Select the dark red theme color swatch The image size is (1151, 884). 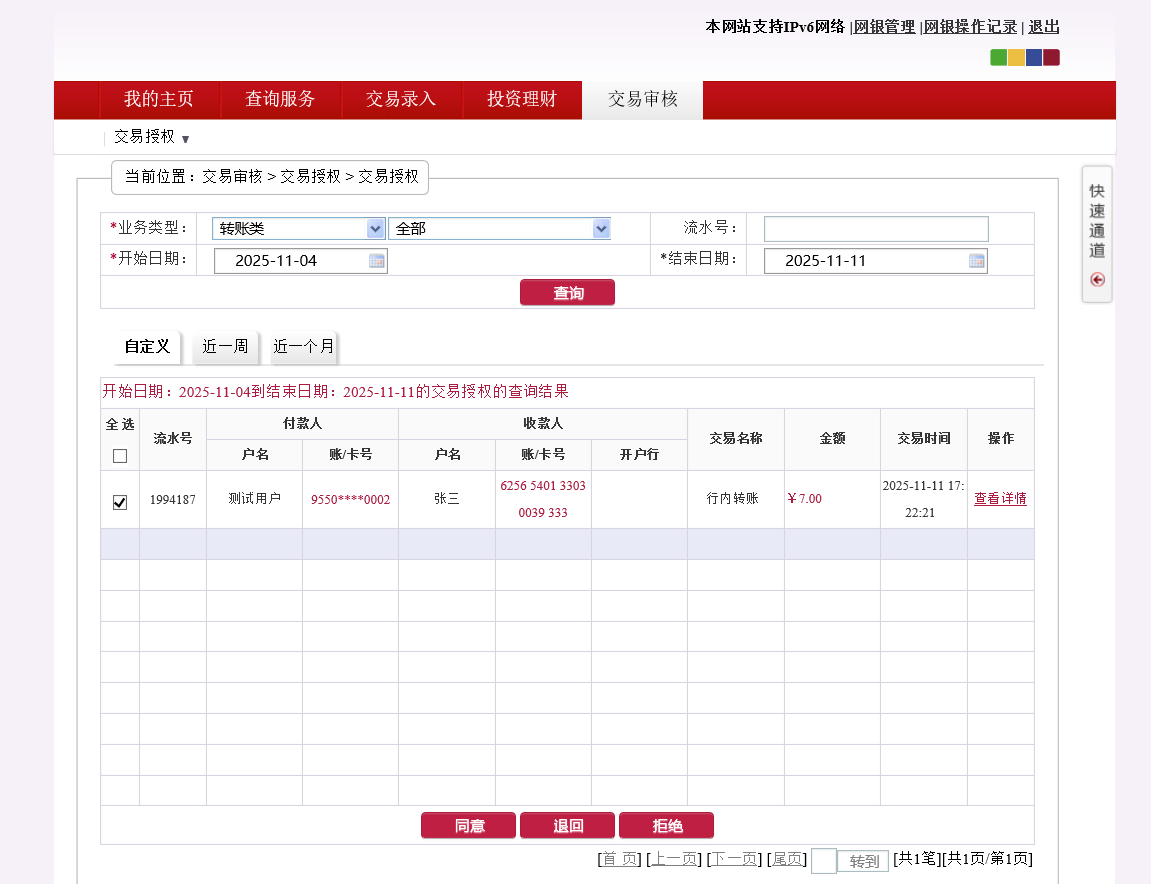[x=1051, y=57]
